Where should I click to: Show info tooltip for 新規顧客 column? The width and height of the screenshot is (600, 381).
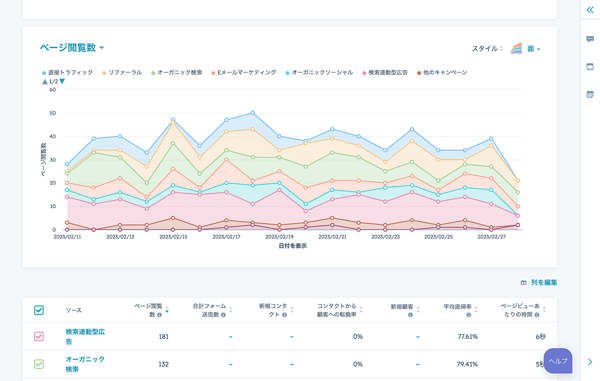click(410, 315)
